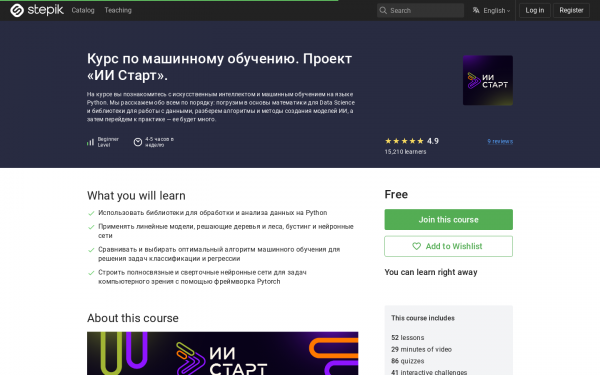Click the ИИ Старт banner image
The image size is (600, 375).
click(222, 353)
